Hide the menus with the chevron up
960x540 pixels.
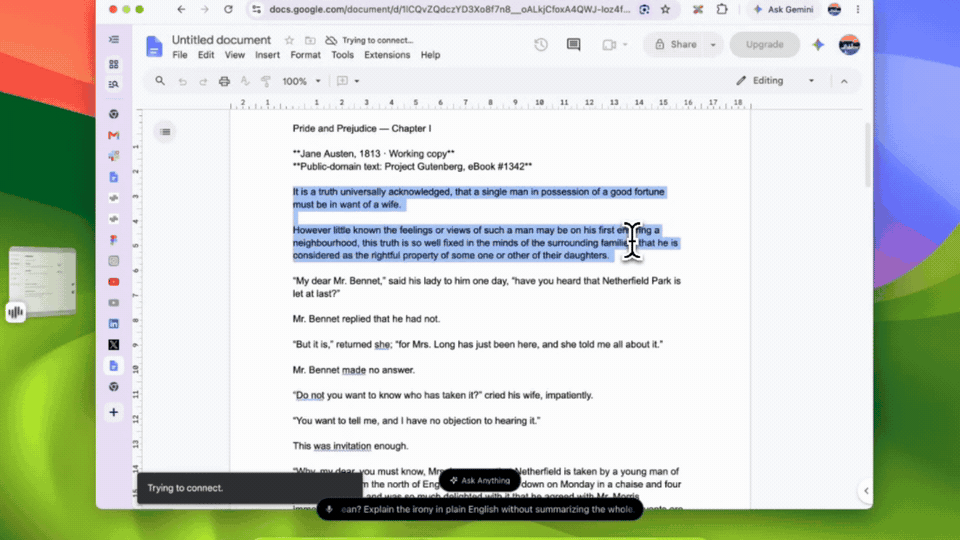click(844, 81)
